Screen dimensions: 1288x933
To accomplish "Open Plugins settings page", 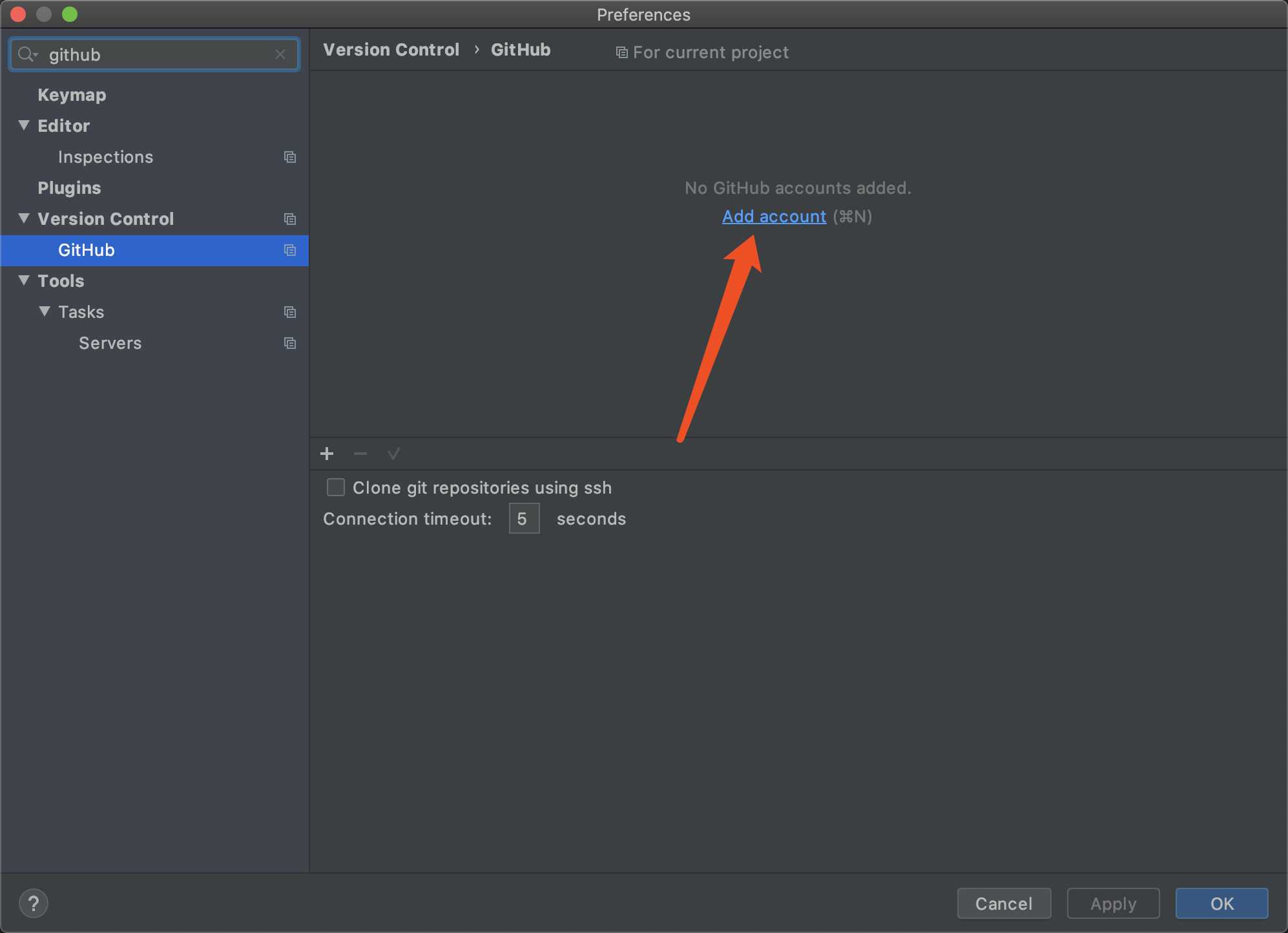I will click(69, 188).
